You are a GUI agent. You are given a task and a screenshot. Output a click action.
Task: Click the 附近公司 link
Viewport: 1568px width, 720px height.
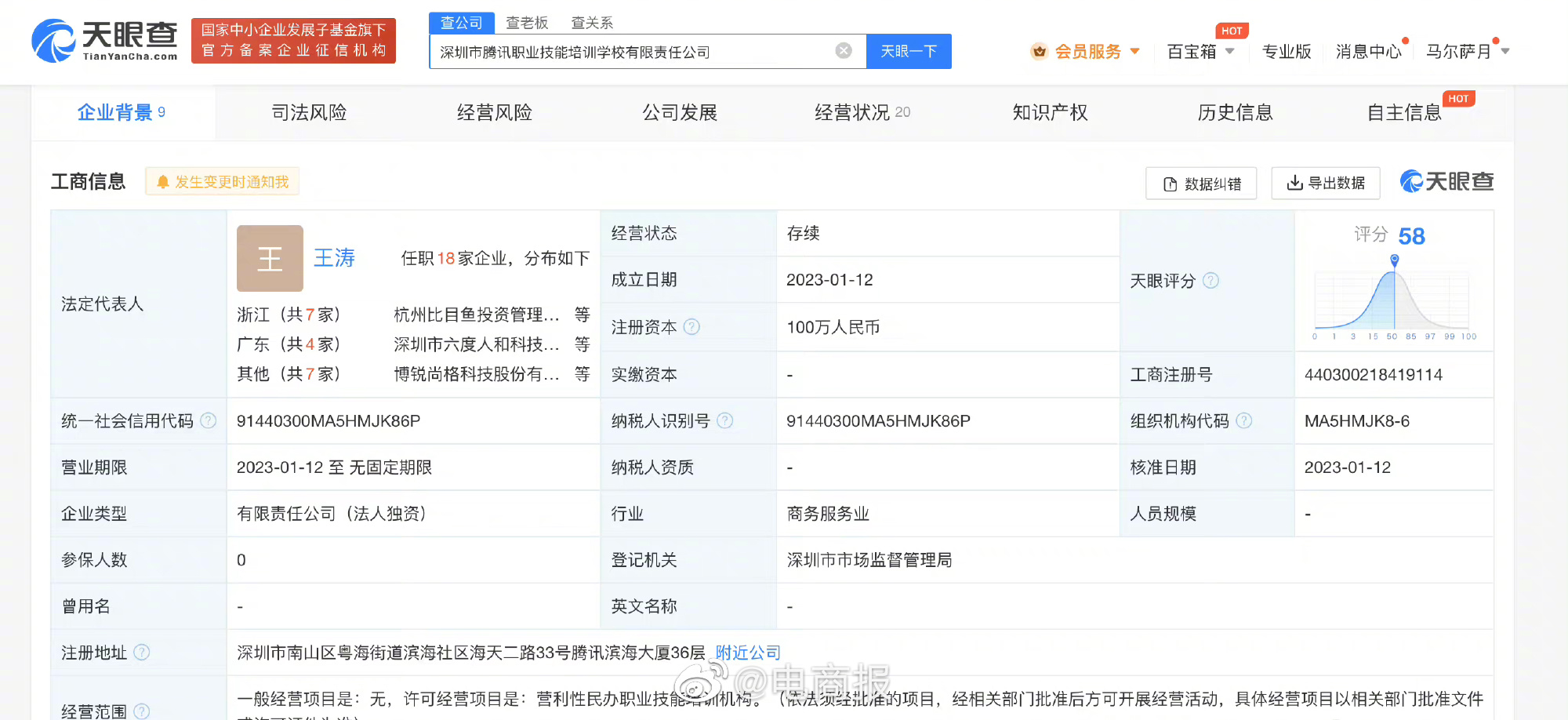(x=748, y=653)
